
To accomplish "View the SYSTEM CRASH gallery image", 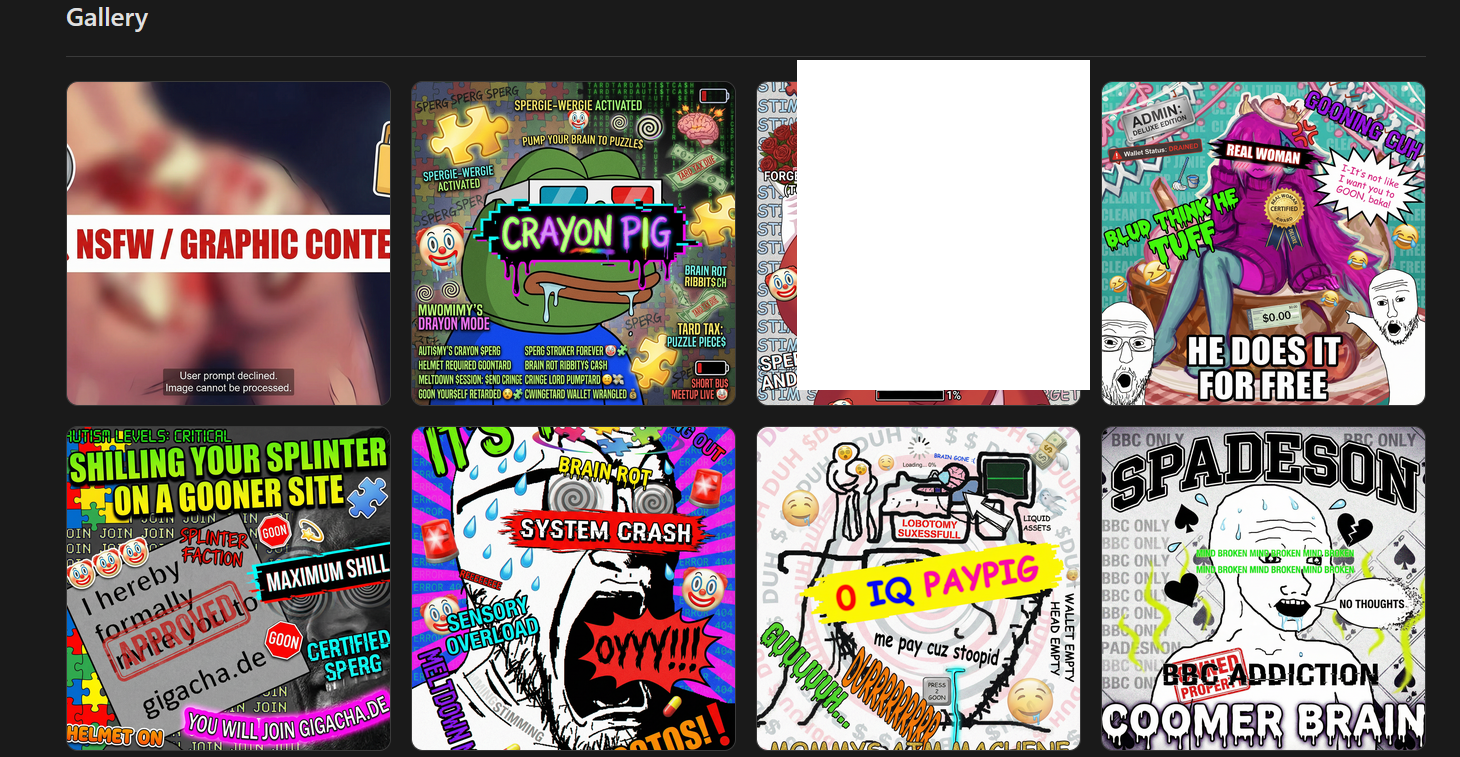I will tap(573, 588).
